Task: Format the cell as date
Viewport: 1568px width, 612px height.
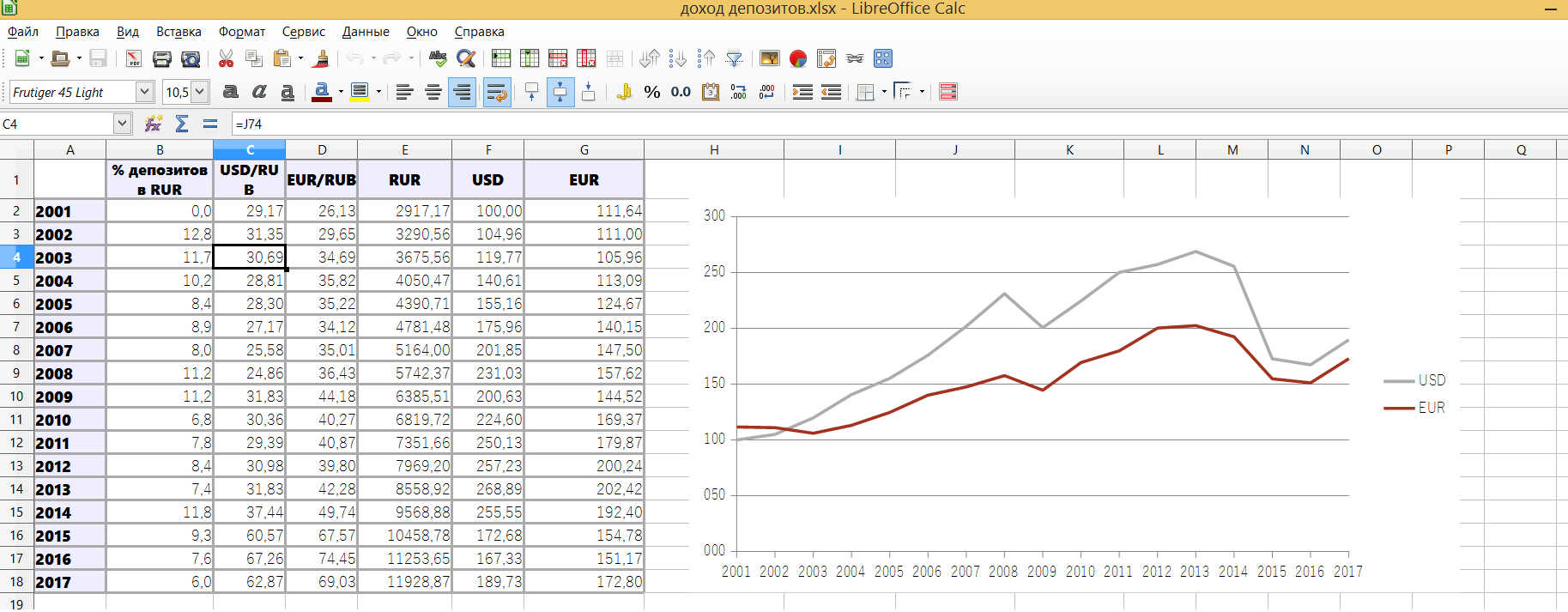Action: click(x=711, y=92)
